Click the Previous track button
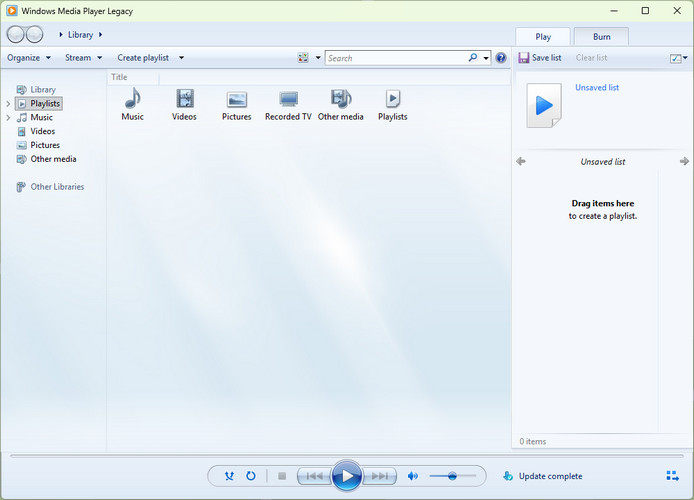The image size is (694, 500). [x=315, y=476]
